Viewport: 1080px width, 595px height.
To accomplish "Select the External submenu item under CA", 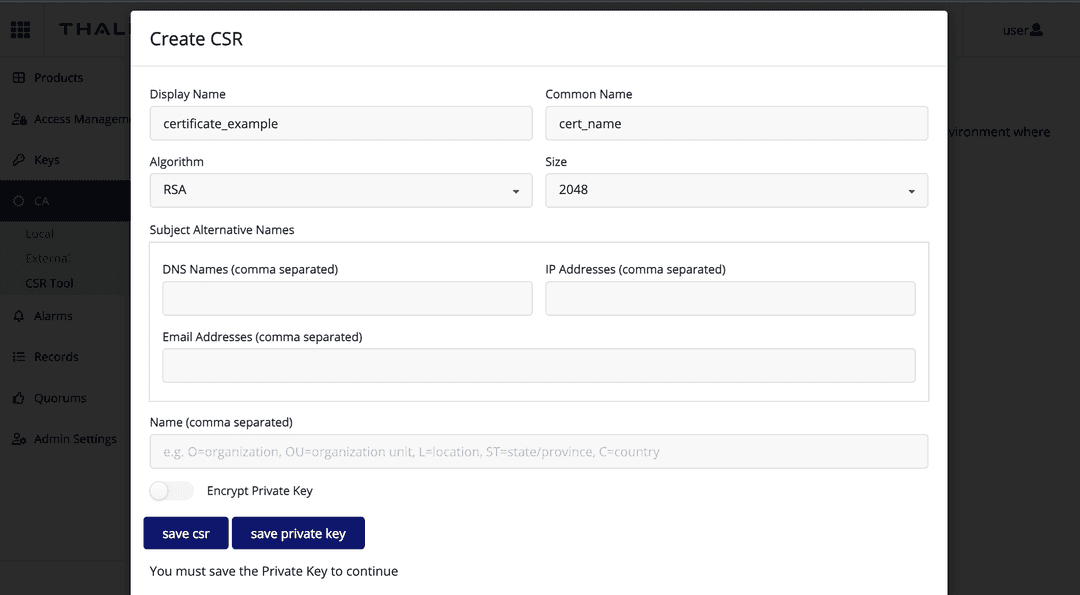I will click(48, 258).
